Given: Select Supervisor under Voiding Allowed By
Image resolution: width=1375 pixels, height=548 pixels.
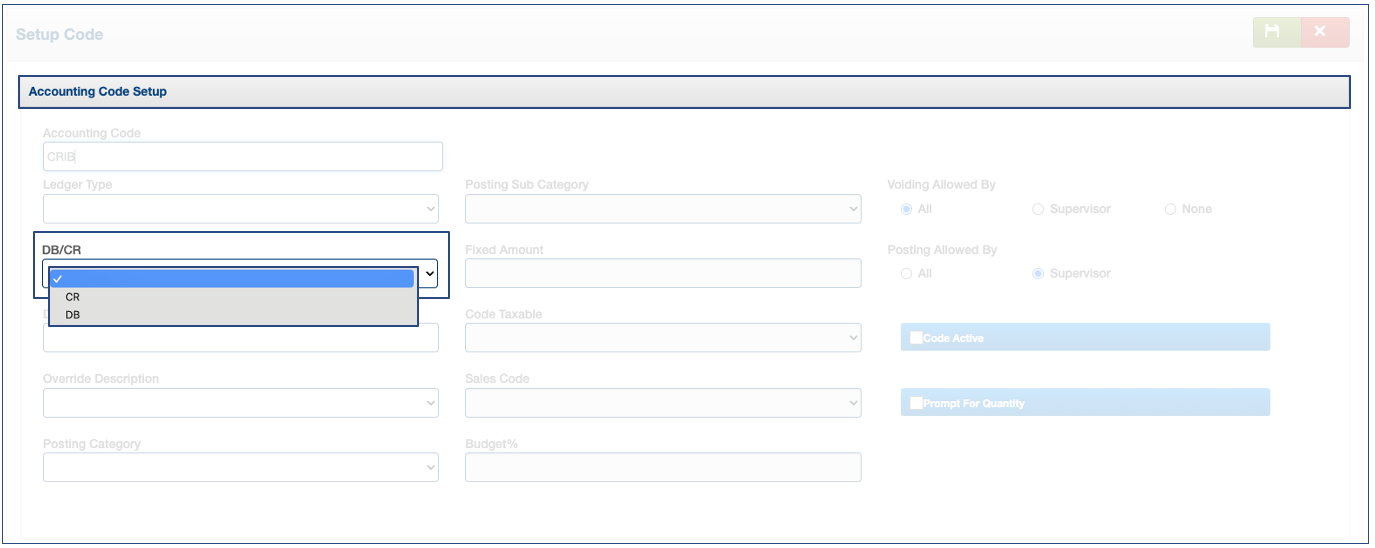Looking at the screenshot, I should point(1037,209).
